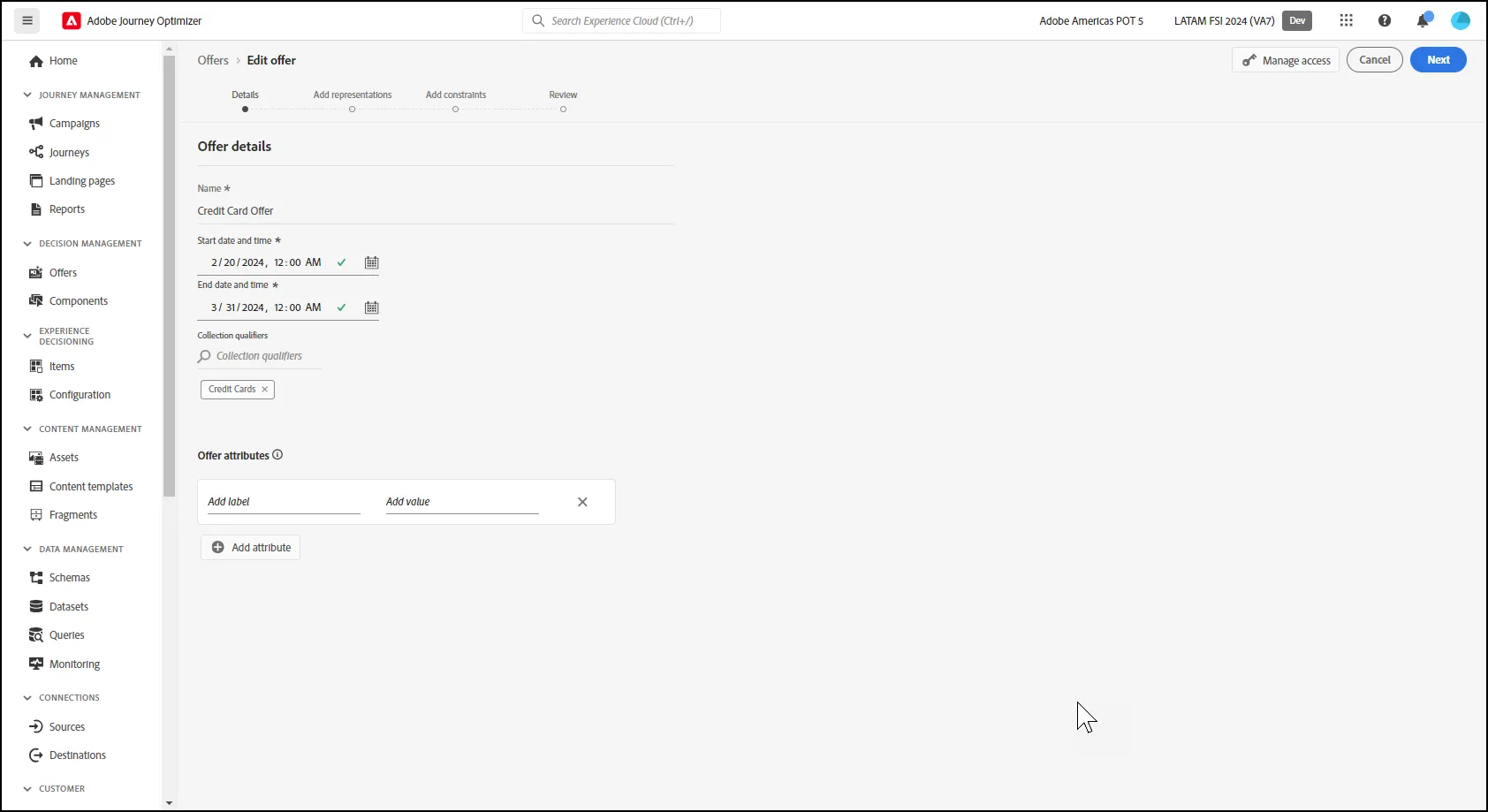Click the sidebar scroll down arrow

169,803
